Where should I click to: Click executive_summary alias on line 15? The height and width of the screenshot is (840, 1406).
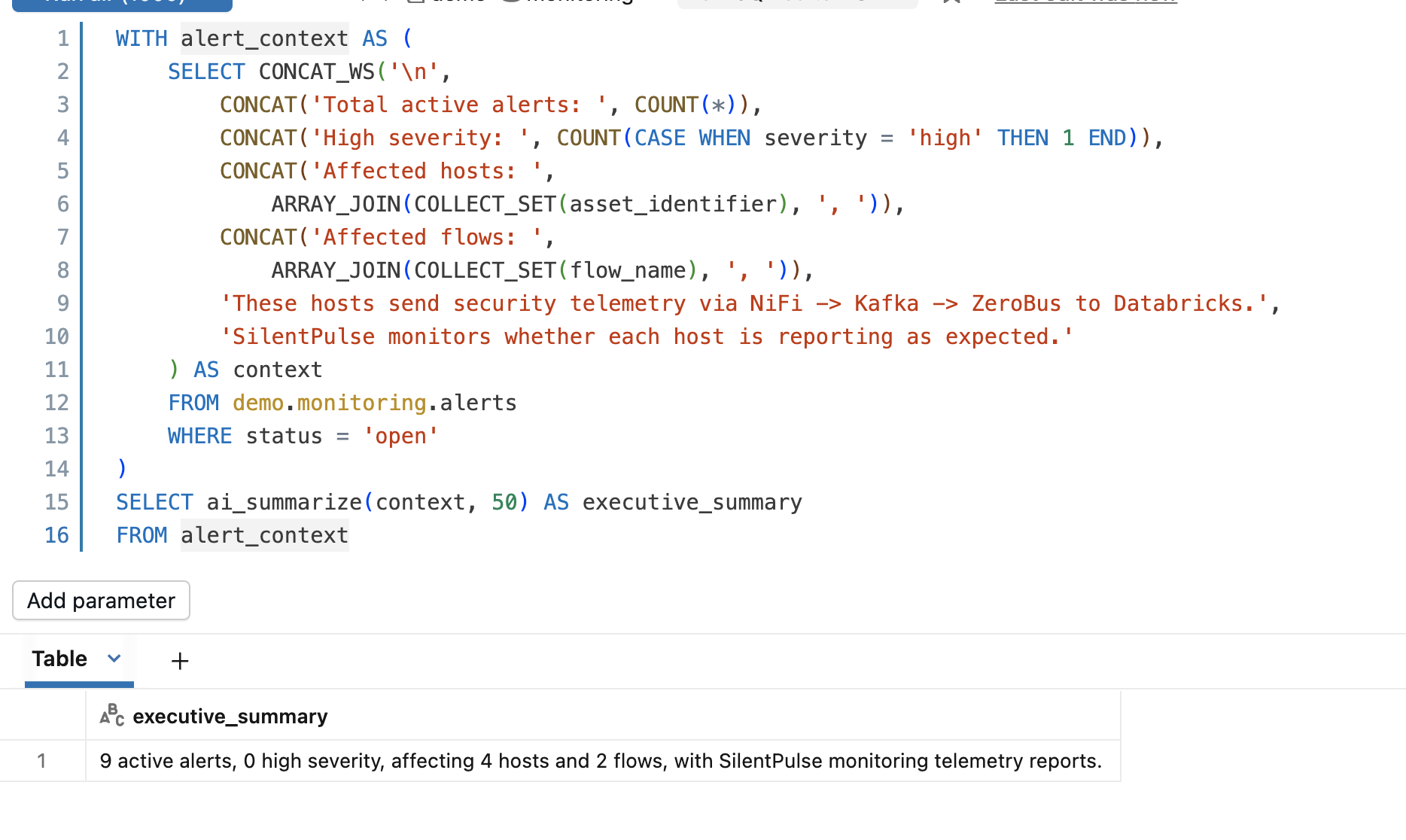click(x=692, y=502)
